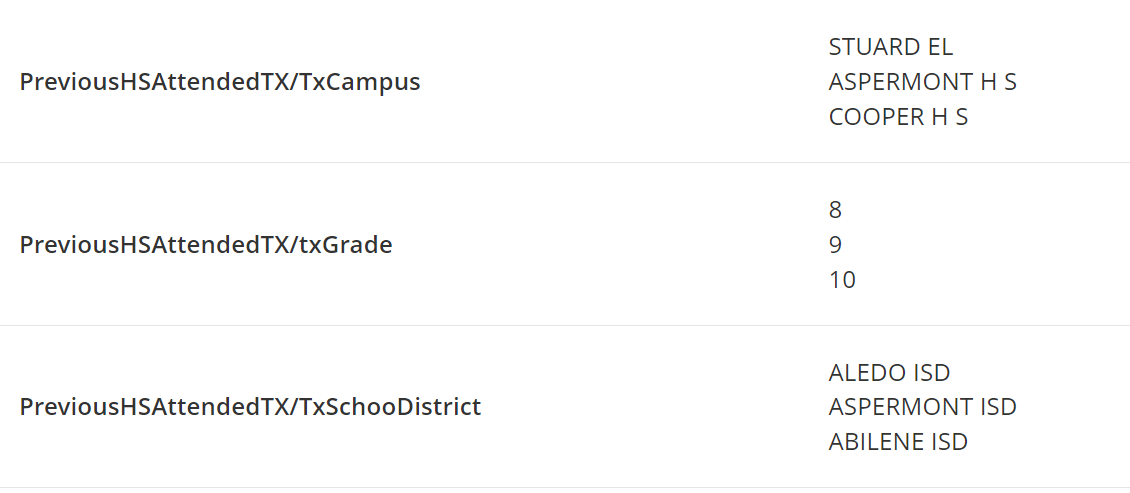The image size is (1130, 493).
Task: Select the ALEDO ISD district value
Action: tap(889, 373)
